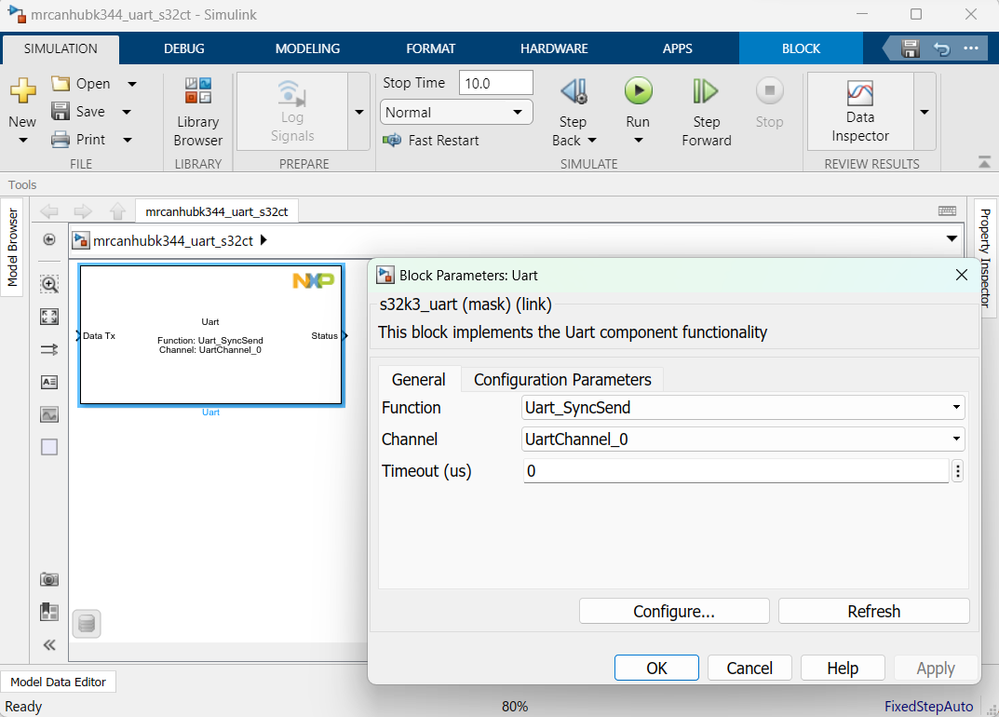Switch to the DEBUG tab

[184, 48]
